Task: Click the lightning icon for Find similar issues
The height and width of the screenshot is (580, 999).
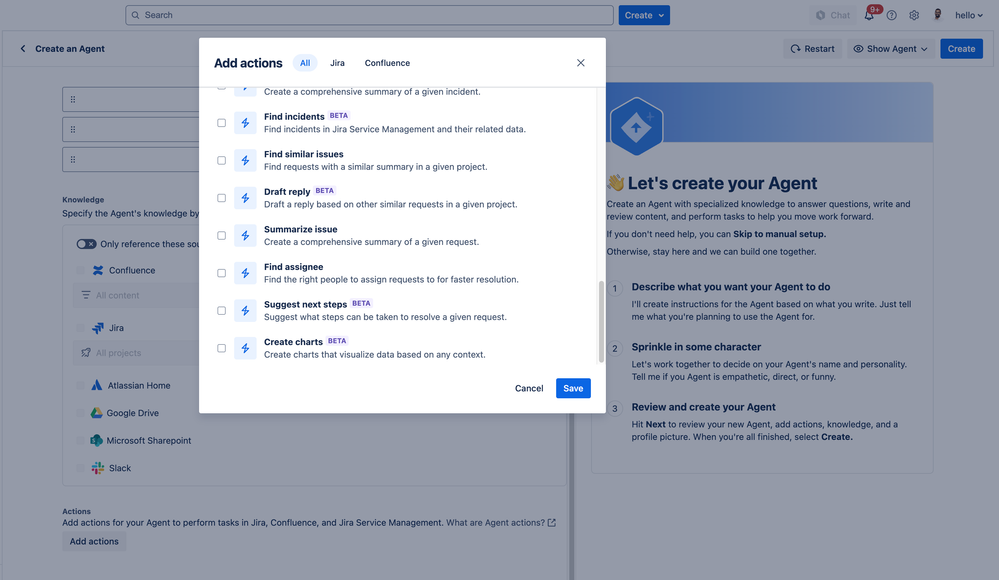Action: click(x=245, y=161)
